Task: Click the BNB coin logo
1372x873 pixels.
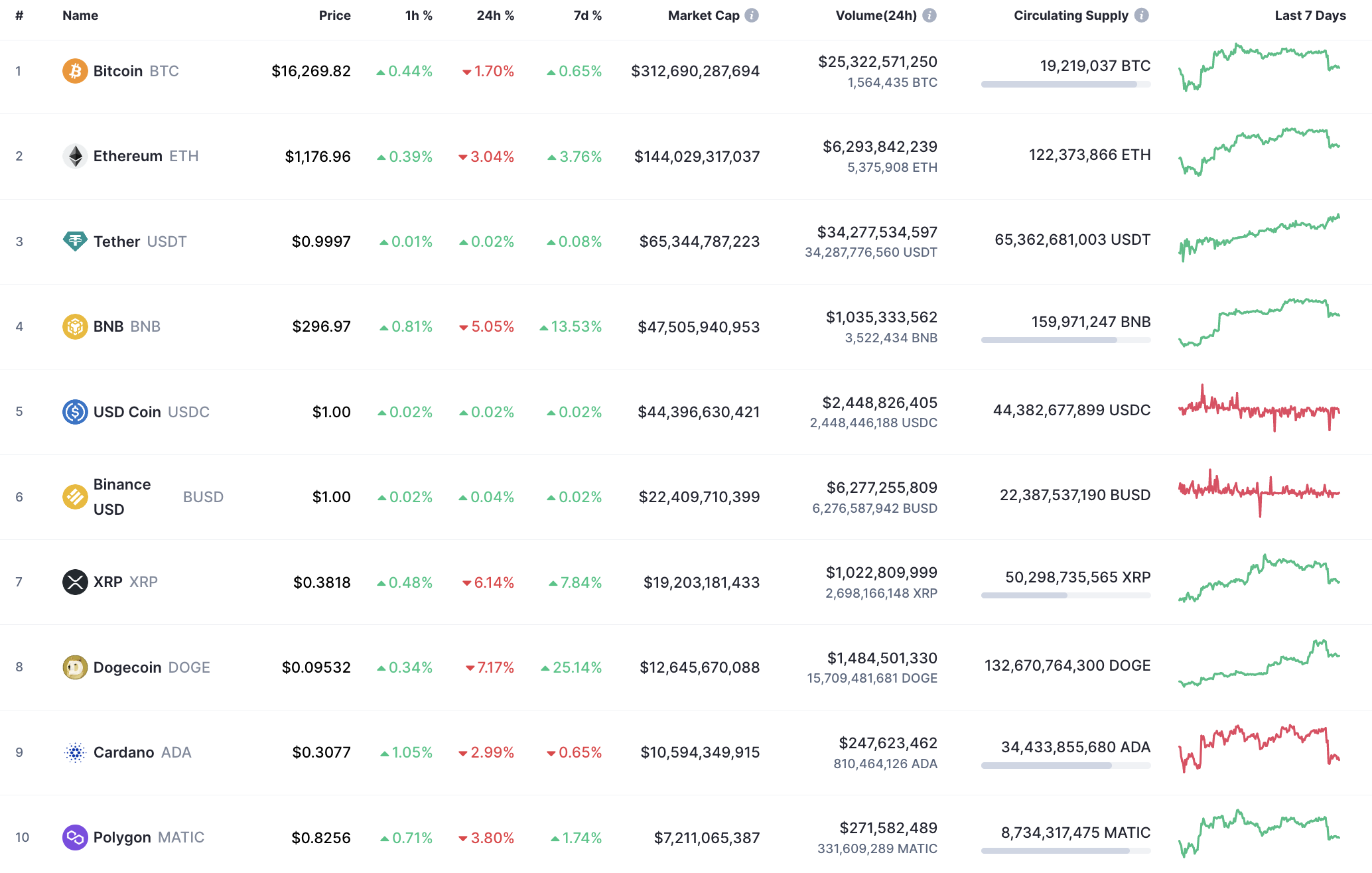Action: click(x=75, y=326)
